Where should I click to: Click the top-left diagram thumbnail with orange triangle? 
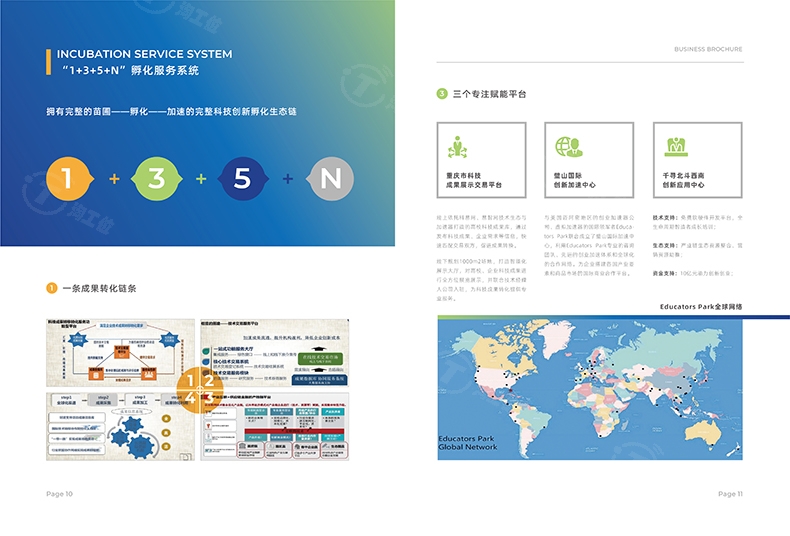(x=119, y=350)
